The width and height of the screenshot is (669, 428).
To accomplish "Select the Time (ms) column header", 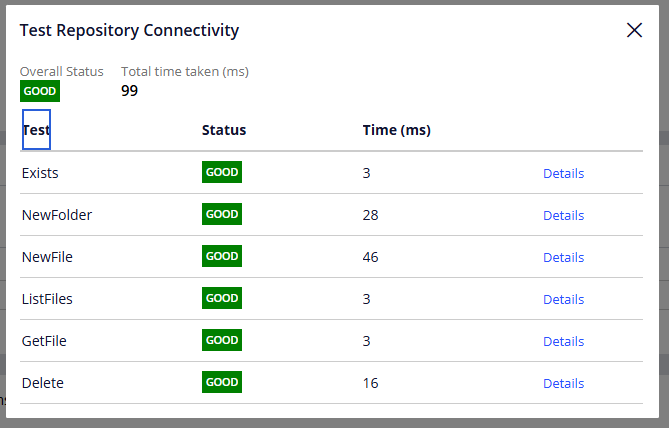I will (x=396, y=130).
